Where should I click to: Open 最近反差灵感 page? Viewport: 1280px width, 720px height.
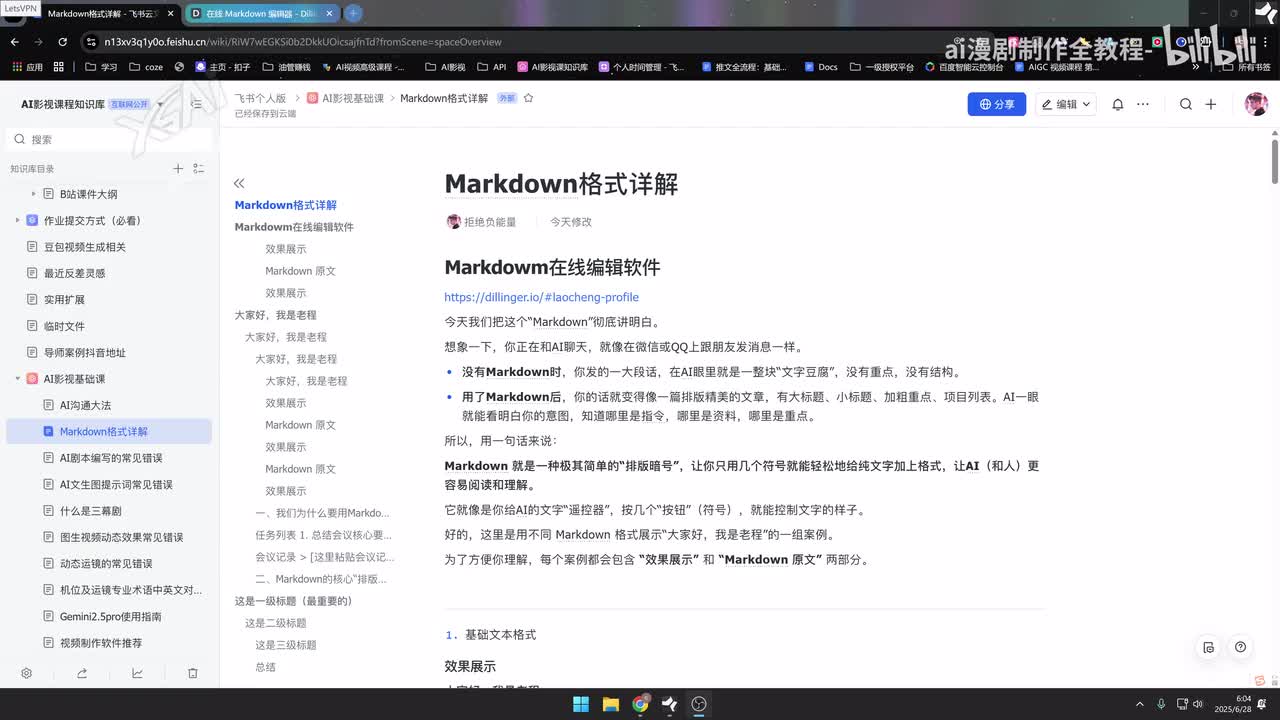pos(74,273)
